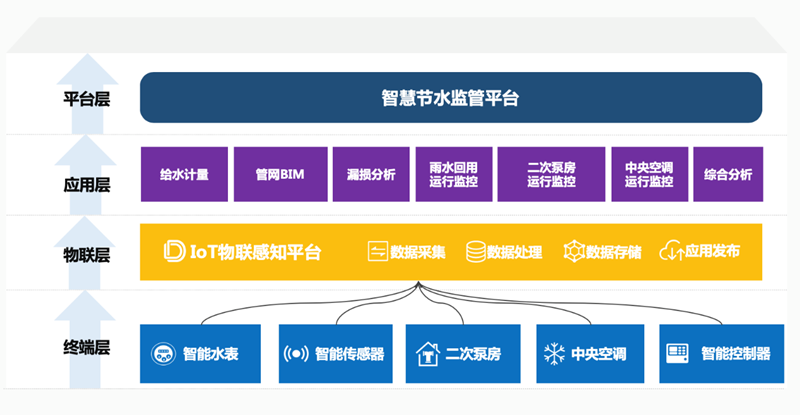Open the 雨水回用运行监控 module box

coord(454,174)
